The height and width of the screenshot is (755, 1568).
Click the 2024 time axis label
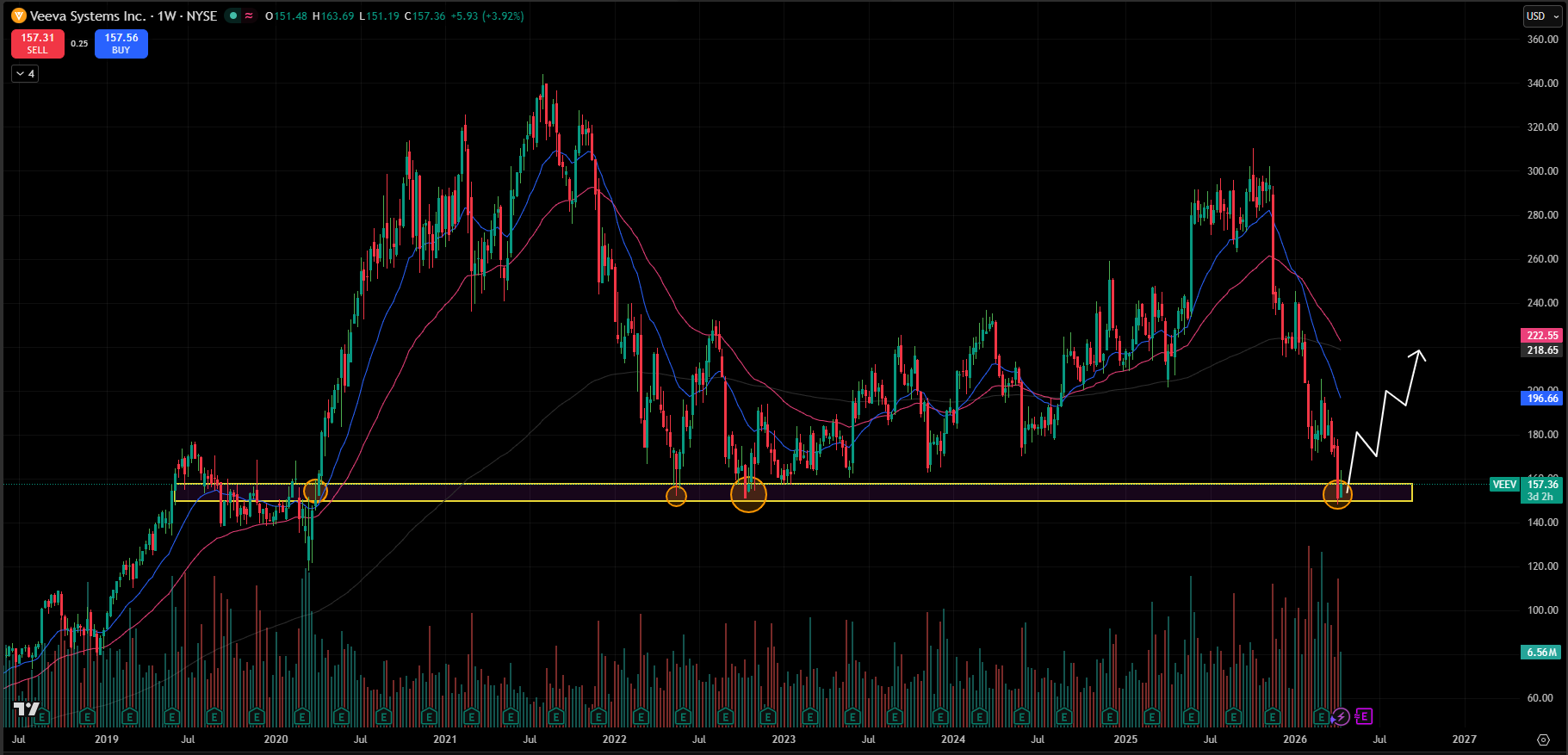[x=953, y=740]
